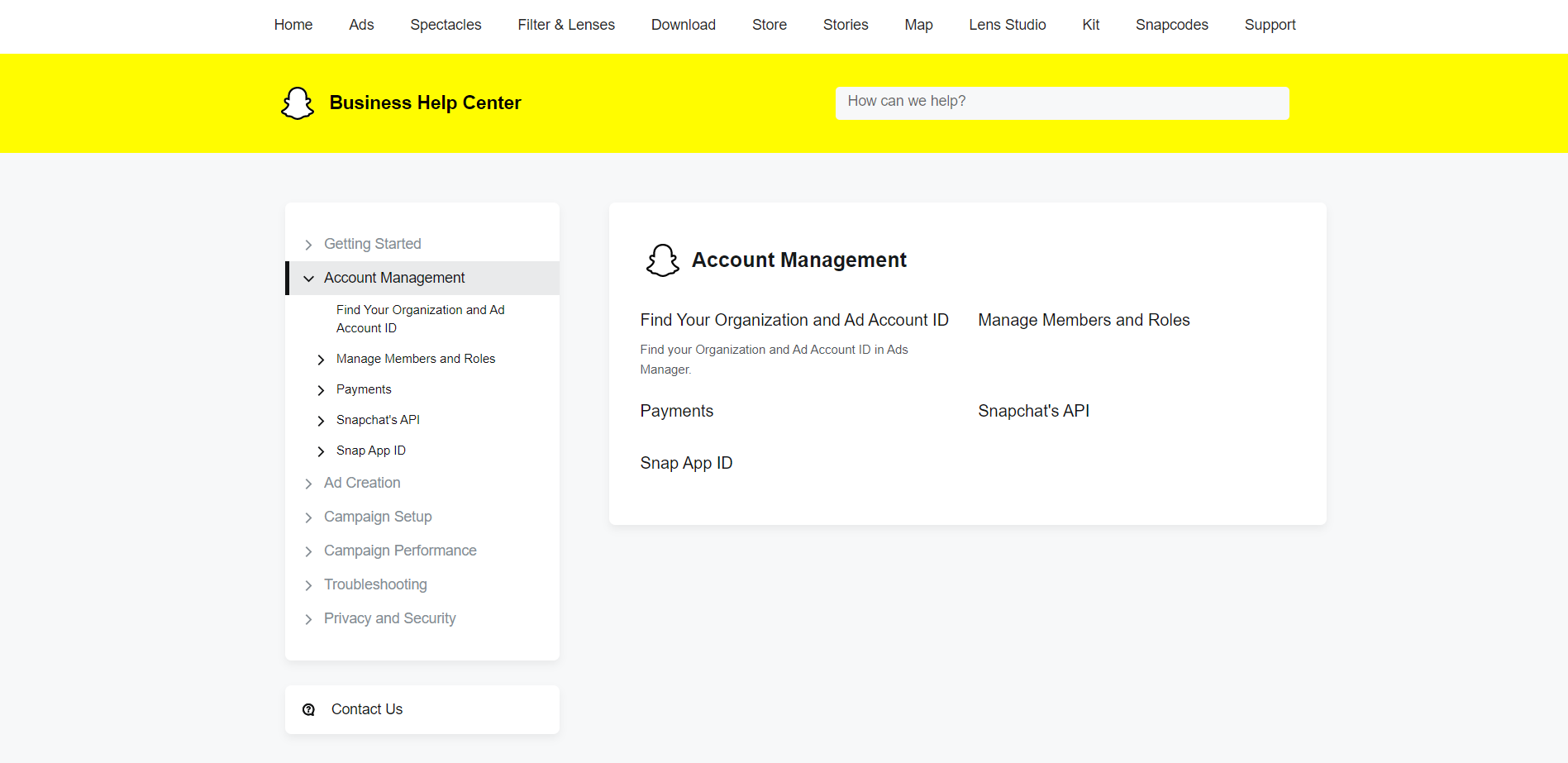
Task: Open the Store navigation item
Action: pos(770,25)
